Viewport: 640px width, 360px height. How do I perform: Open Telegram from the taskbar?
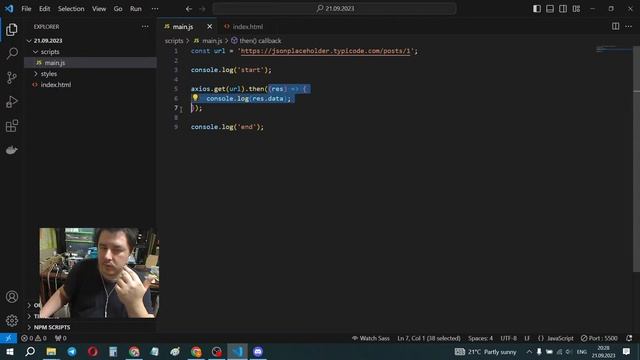pyautogui.click(x=72, y=351)
